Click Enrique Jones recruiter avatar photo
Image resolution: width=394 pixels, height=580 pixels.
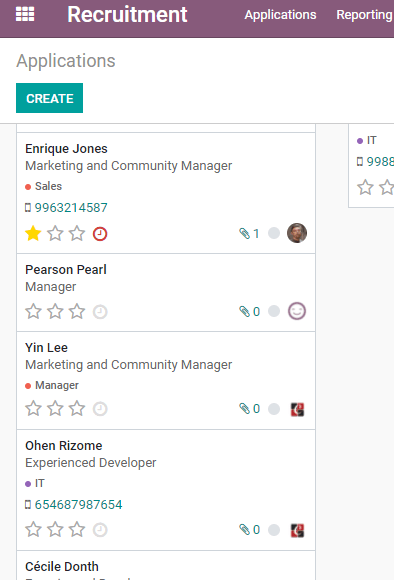297,233
